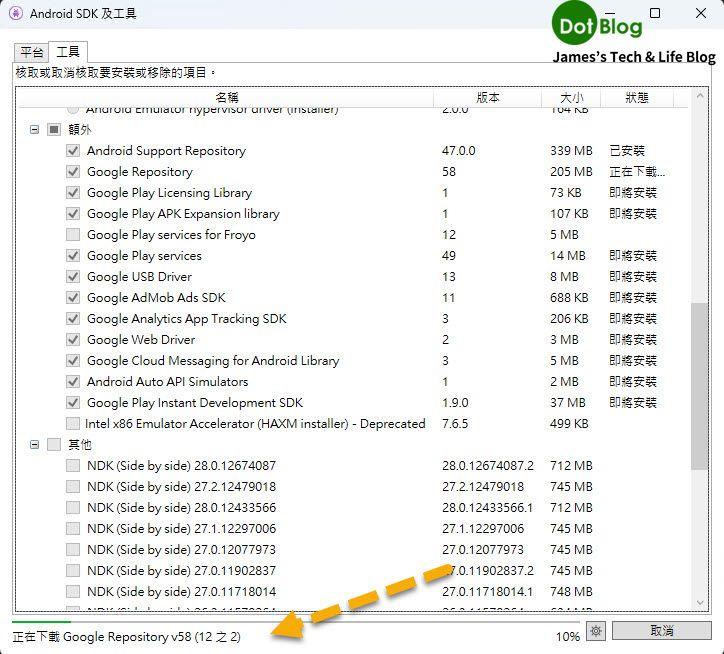Click the download progress bar
Screen dimensions: 724x654
[296, 622]
